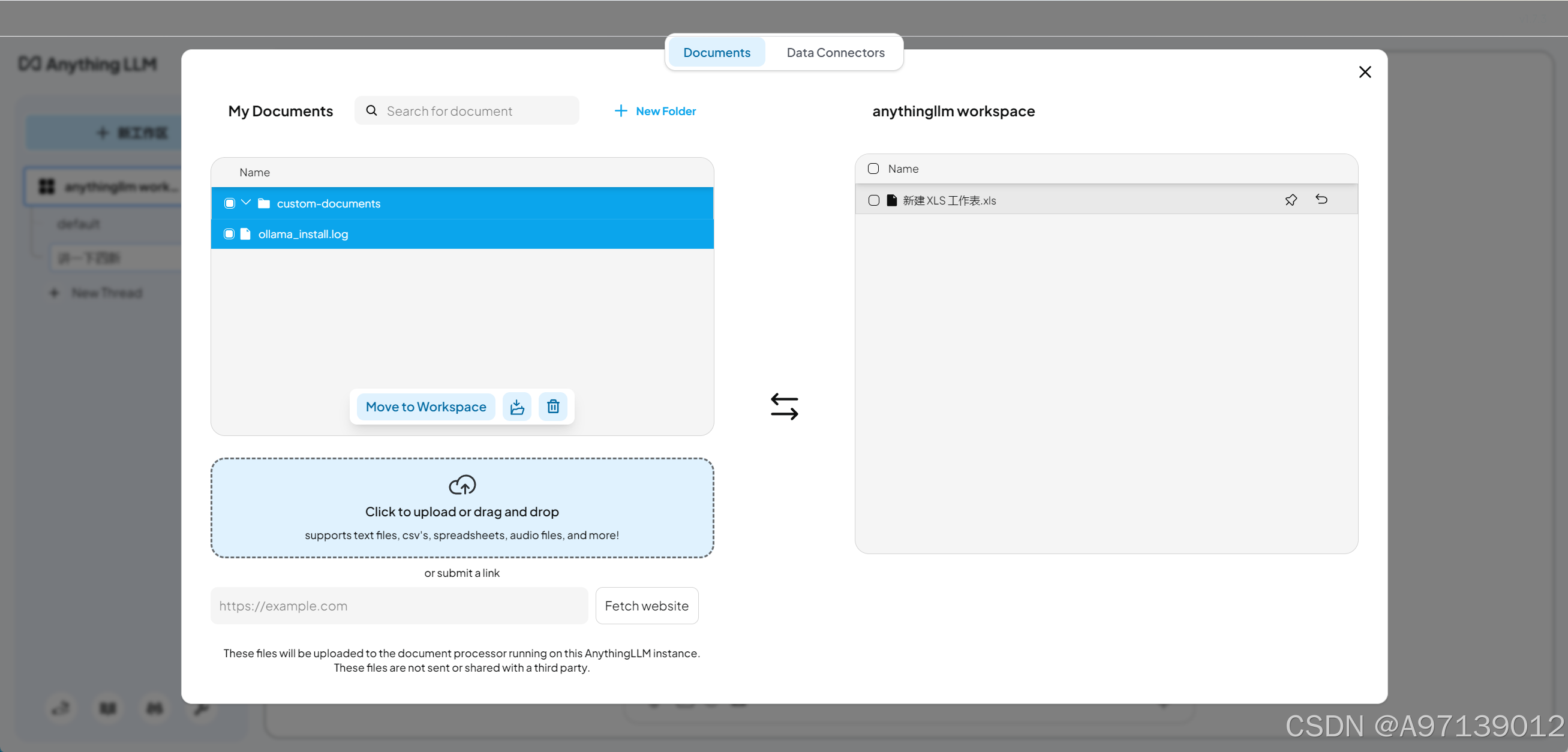Image resolution: width=1568 pixels, height=752 pixels.
Task: Switch to the Documents tab
Action: [x=716, y=52]
